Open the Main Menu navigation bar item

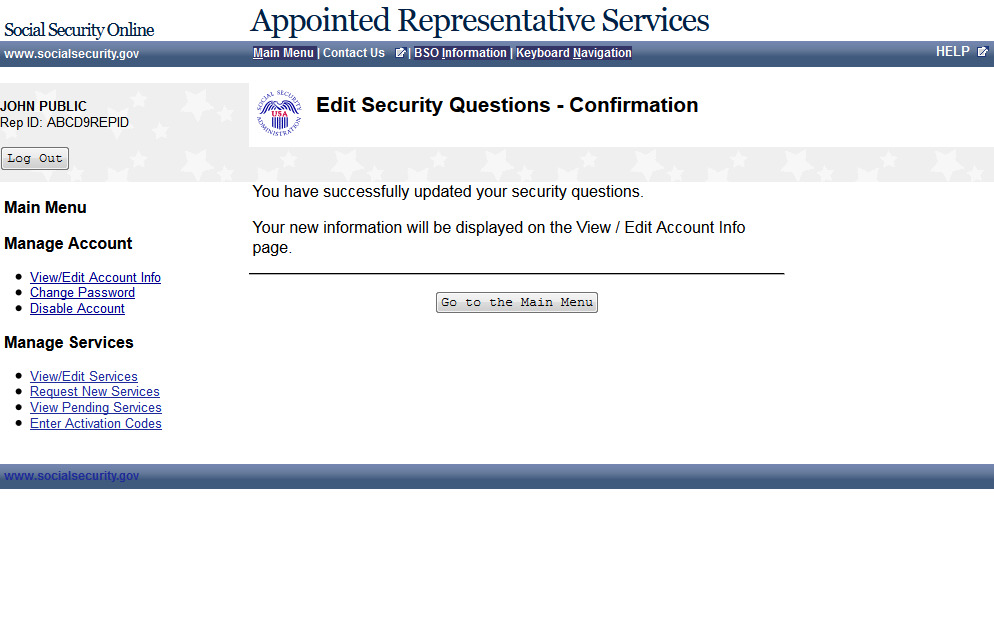point(283,53)
